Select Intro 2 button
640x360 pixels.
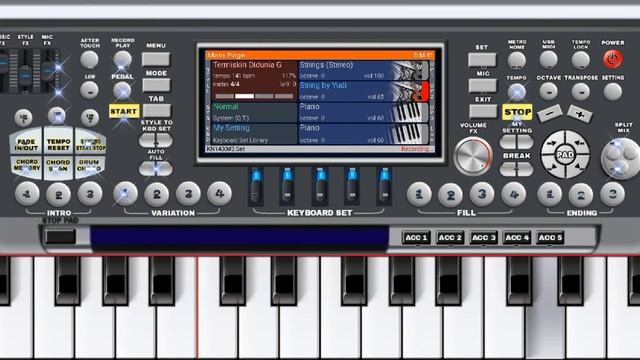click(58, 195)
